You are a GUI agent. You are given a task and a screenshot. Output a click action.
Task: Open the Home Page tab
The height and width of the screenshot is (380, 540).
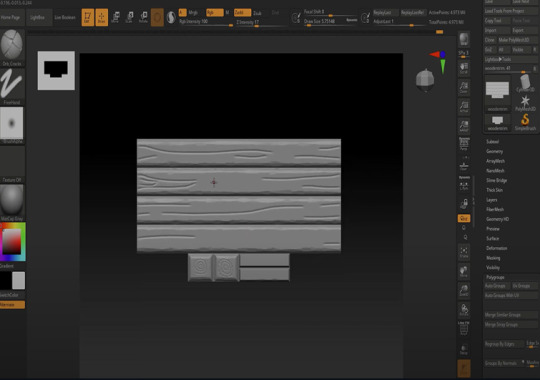11,17
